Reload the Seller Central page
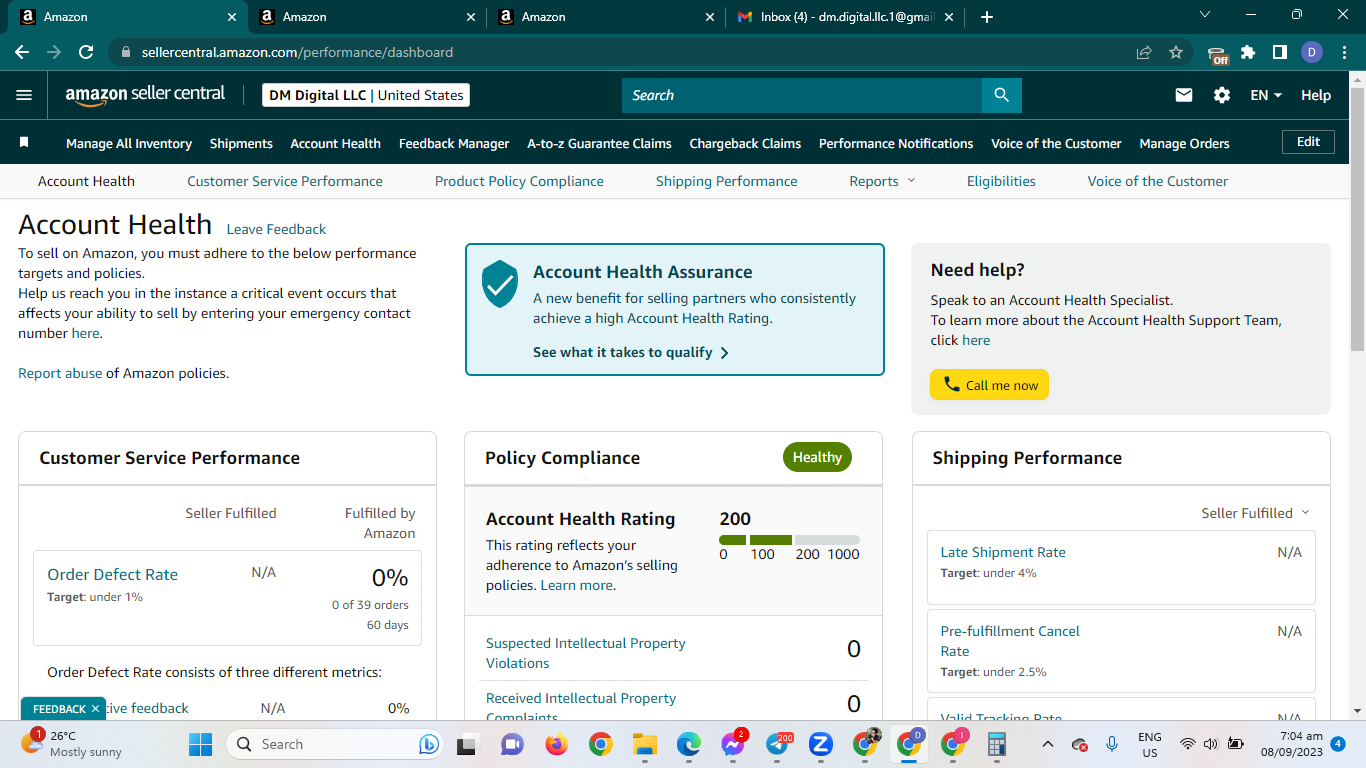1366x768 pixels. click(x=86, y=52)
